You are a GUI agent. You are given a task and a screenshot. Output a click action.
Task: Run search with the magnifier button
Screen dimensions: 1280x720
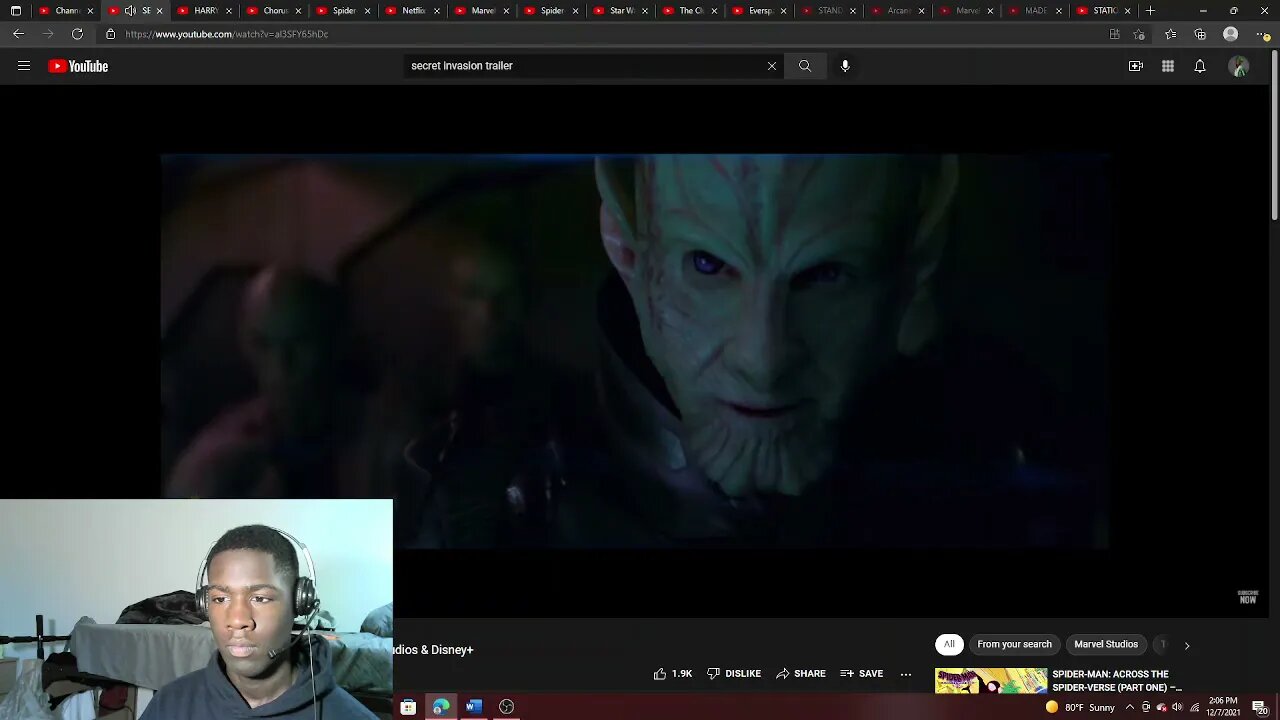click(x=805, y=66)
